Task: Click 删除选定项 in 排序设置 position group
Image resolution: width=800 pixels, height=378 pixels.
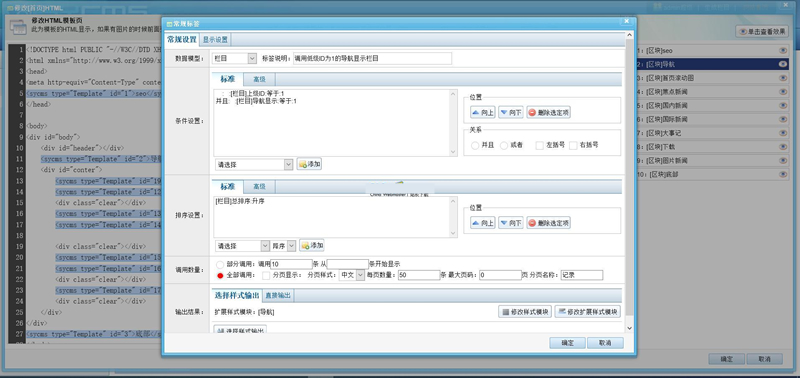Action: (548, 223)
